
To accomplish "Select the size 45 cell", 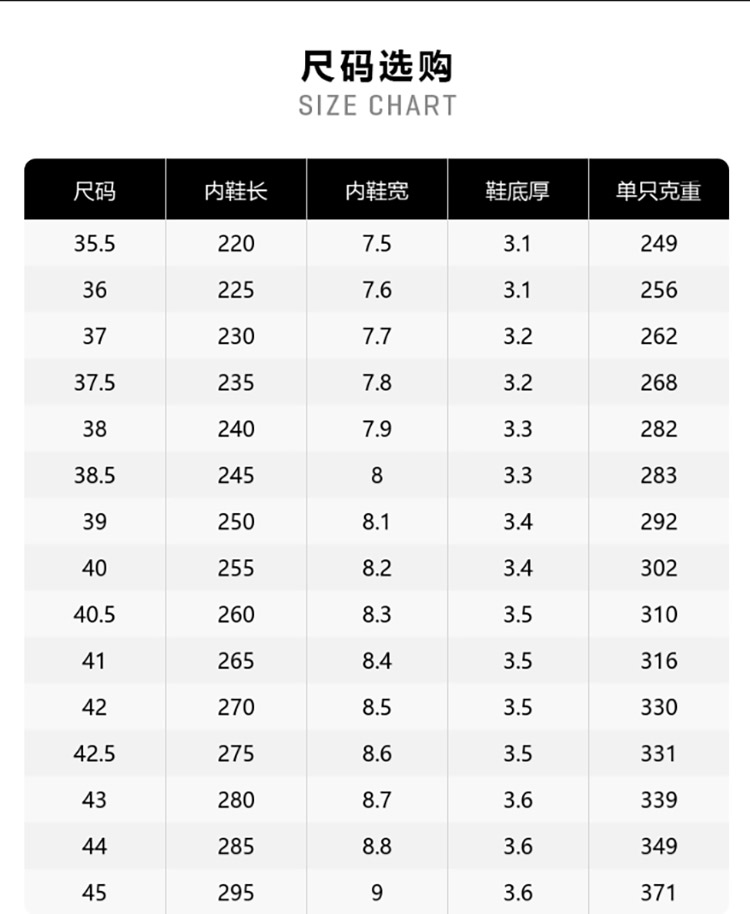I will [94, 892].
